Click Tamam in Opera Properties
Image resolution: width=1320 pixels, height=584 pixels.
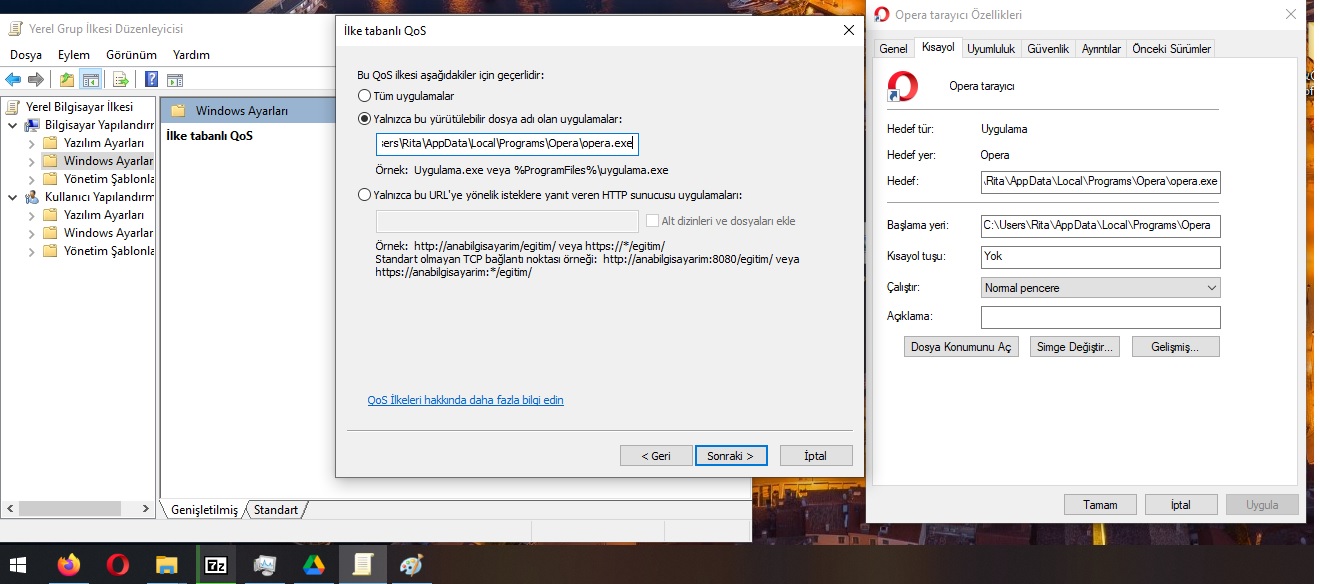pos(1100,505)
